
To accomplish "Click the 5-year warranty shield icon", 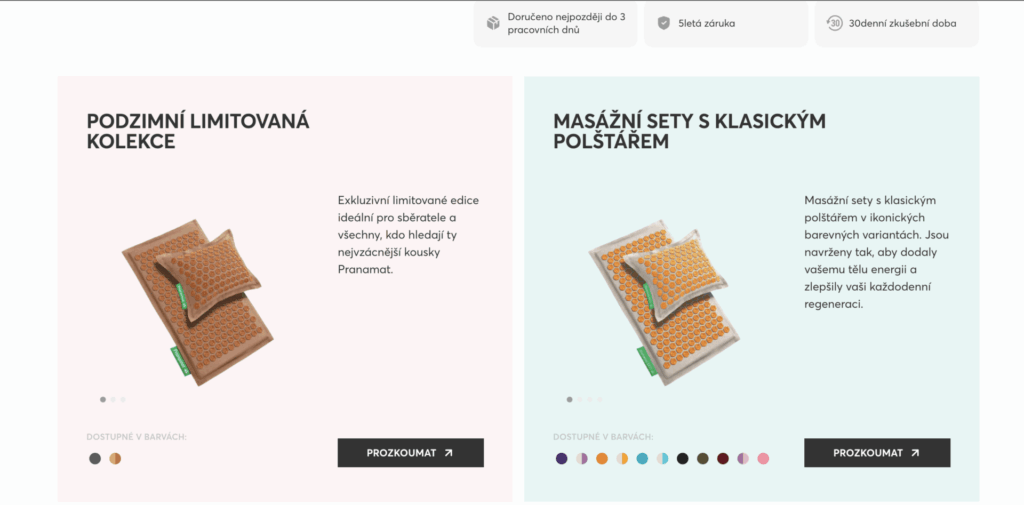I will (x=664, y=23).
